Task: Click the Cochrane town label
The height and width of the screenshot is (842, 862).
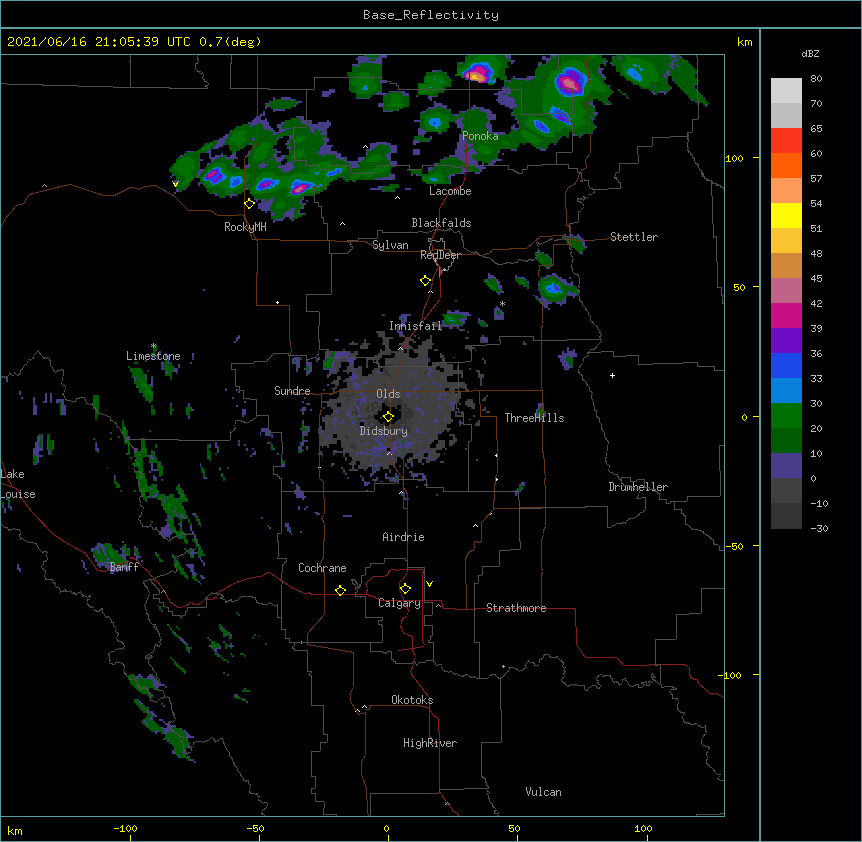Action: point(322,568)
